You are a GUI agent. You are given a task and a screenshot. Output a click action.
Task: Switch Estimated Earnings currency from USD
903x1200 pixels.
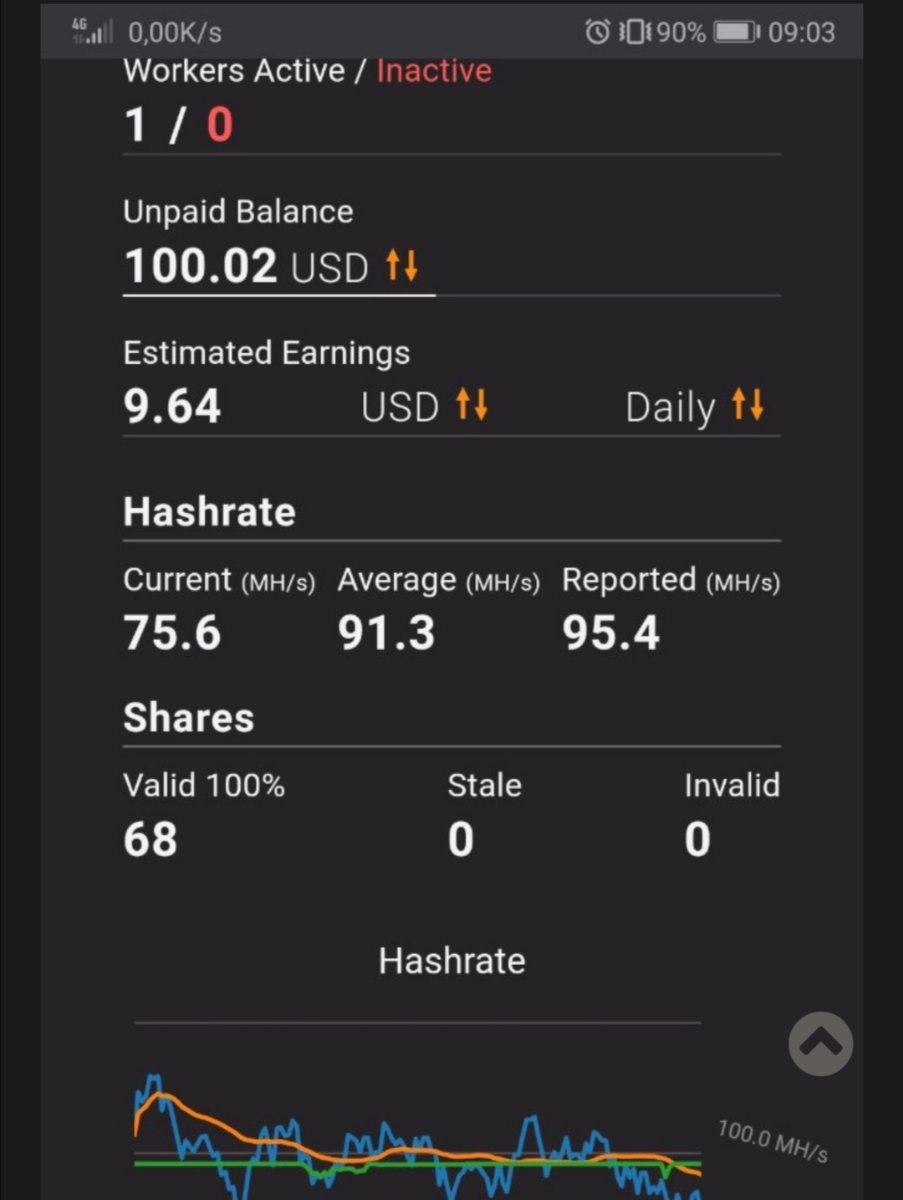399,407
